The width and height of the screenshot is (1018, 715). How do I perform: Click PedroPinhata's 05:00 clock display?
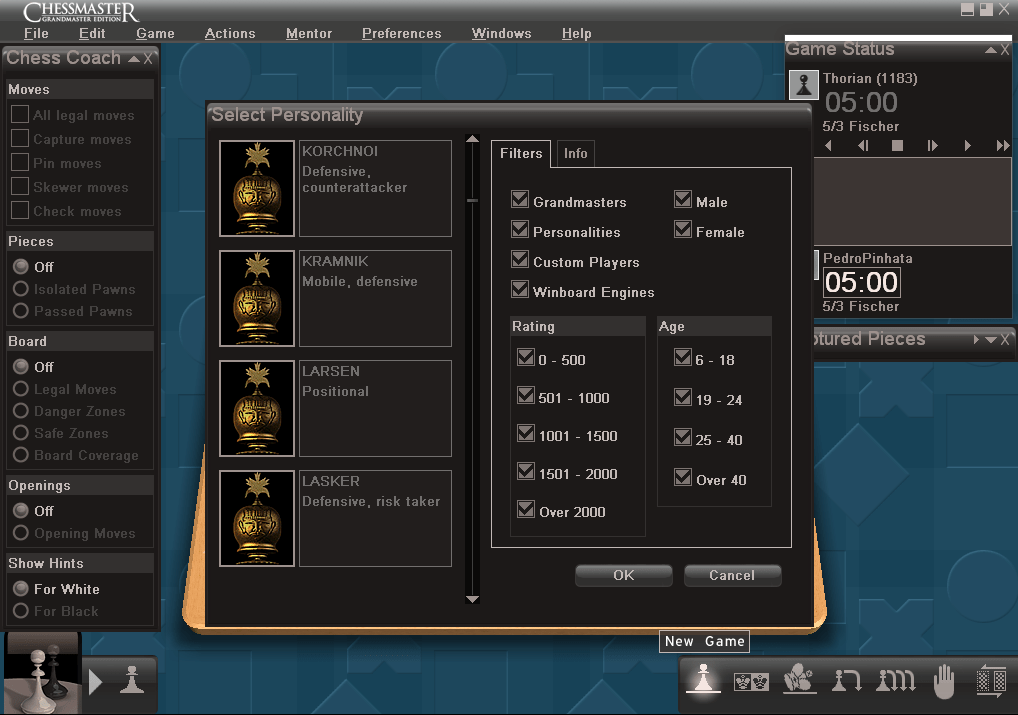pyautogui.click(x=862, y=282)
